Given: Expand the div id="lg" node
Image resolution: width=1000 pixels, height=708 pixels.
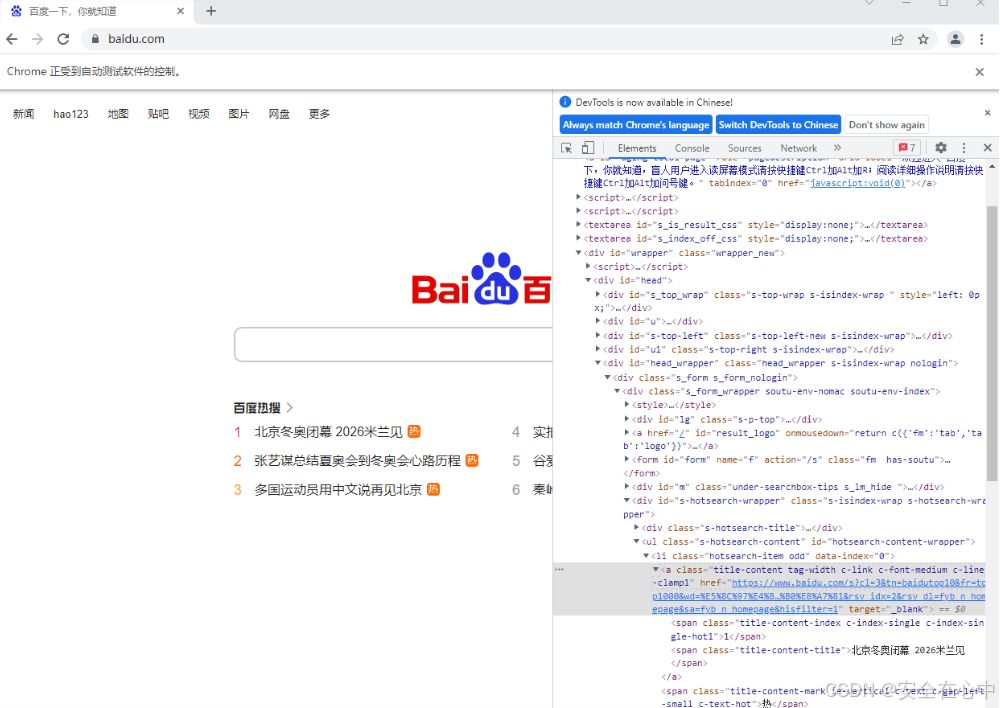Looking at the screenshot, I should coord(627,419).
